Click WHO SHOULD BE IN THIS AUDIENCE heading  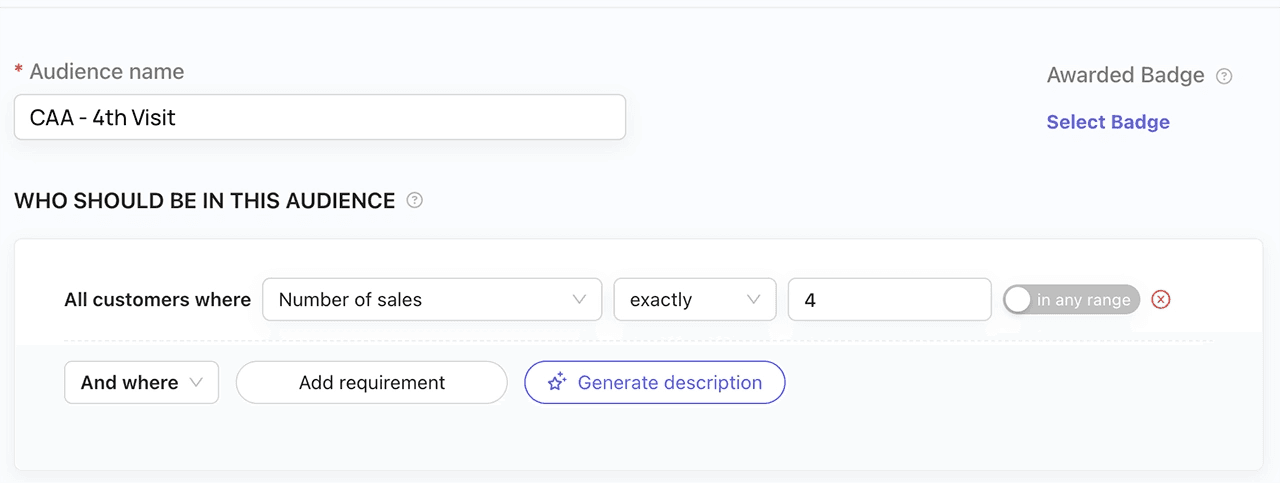(204, 201)
